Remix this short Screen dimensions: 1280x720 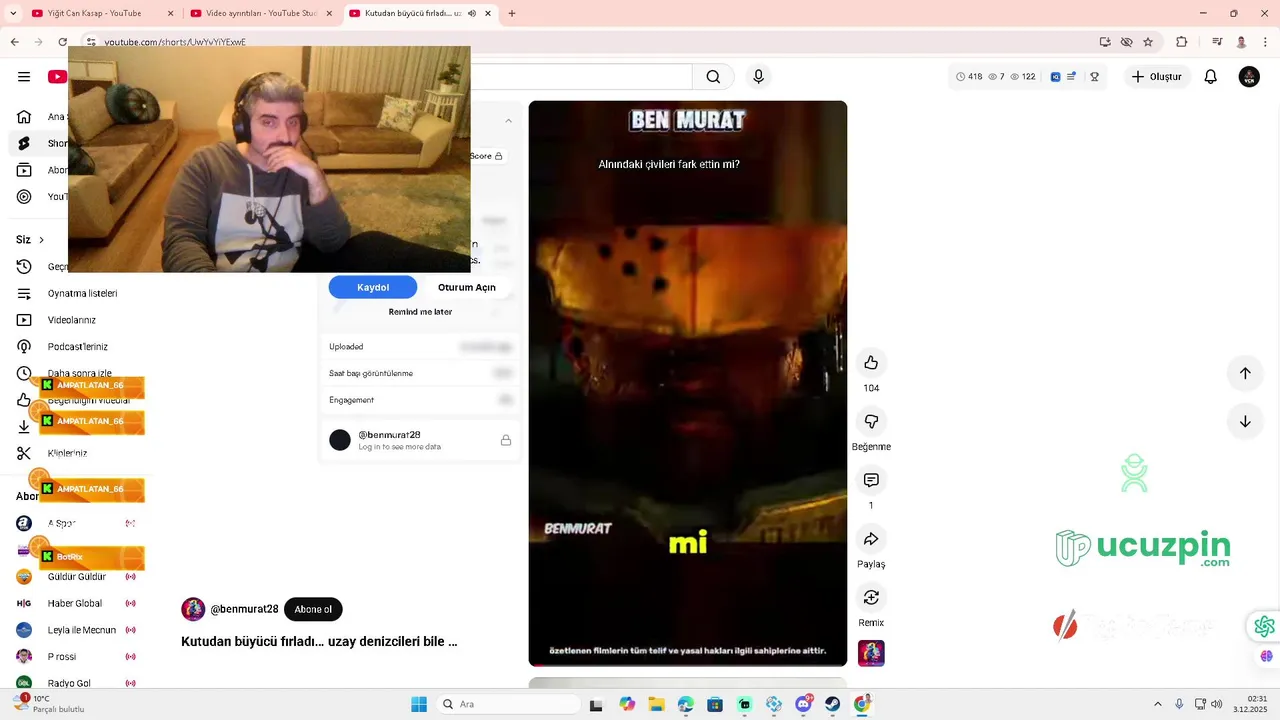click(871, 597)
